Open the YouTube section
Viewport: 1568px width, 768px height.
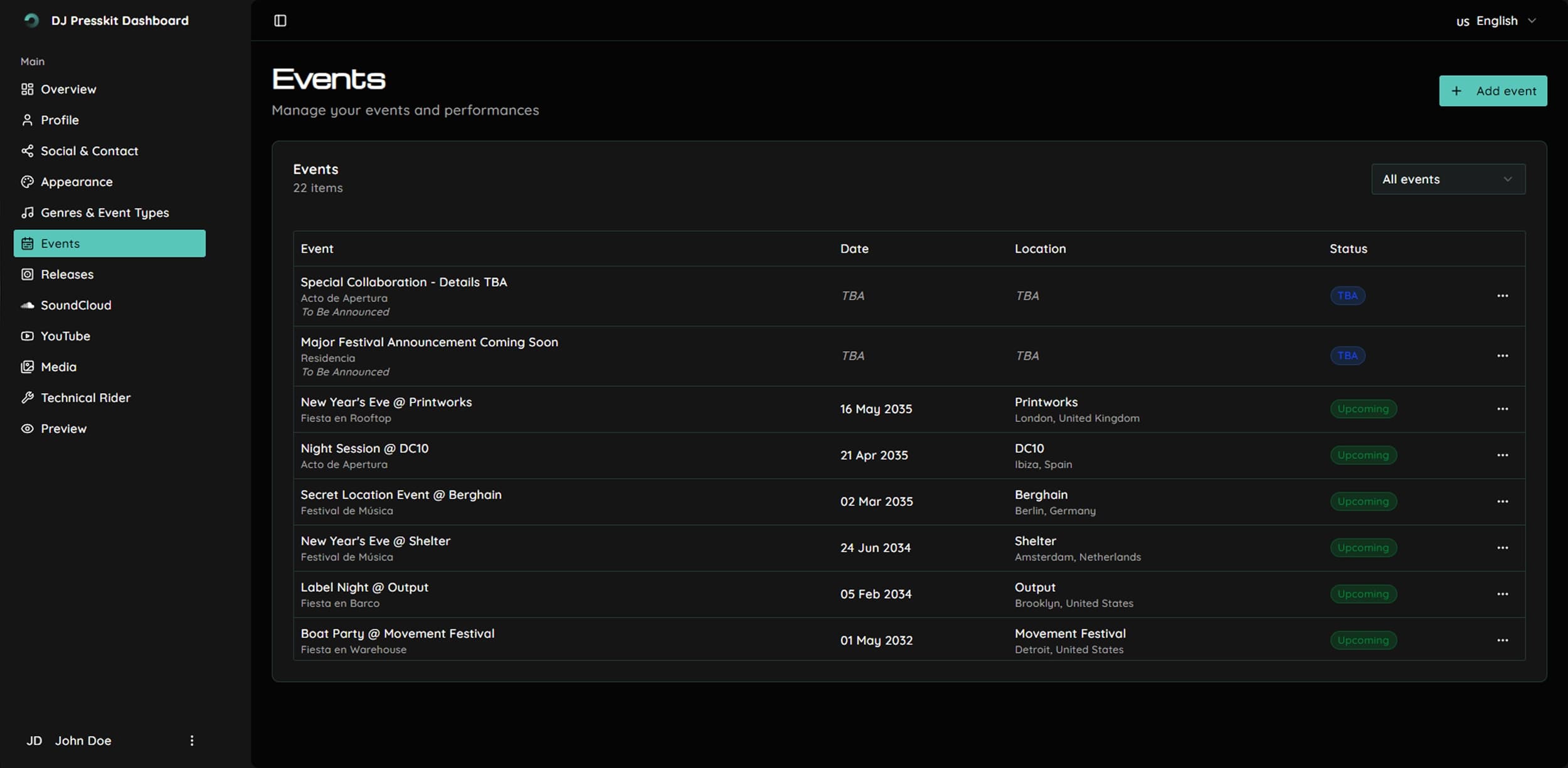(65, 335)
